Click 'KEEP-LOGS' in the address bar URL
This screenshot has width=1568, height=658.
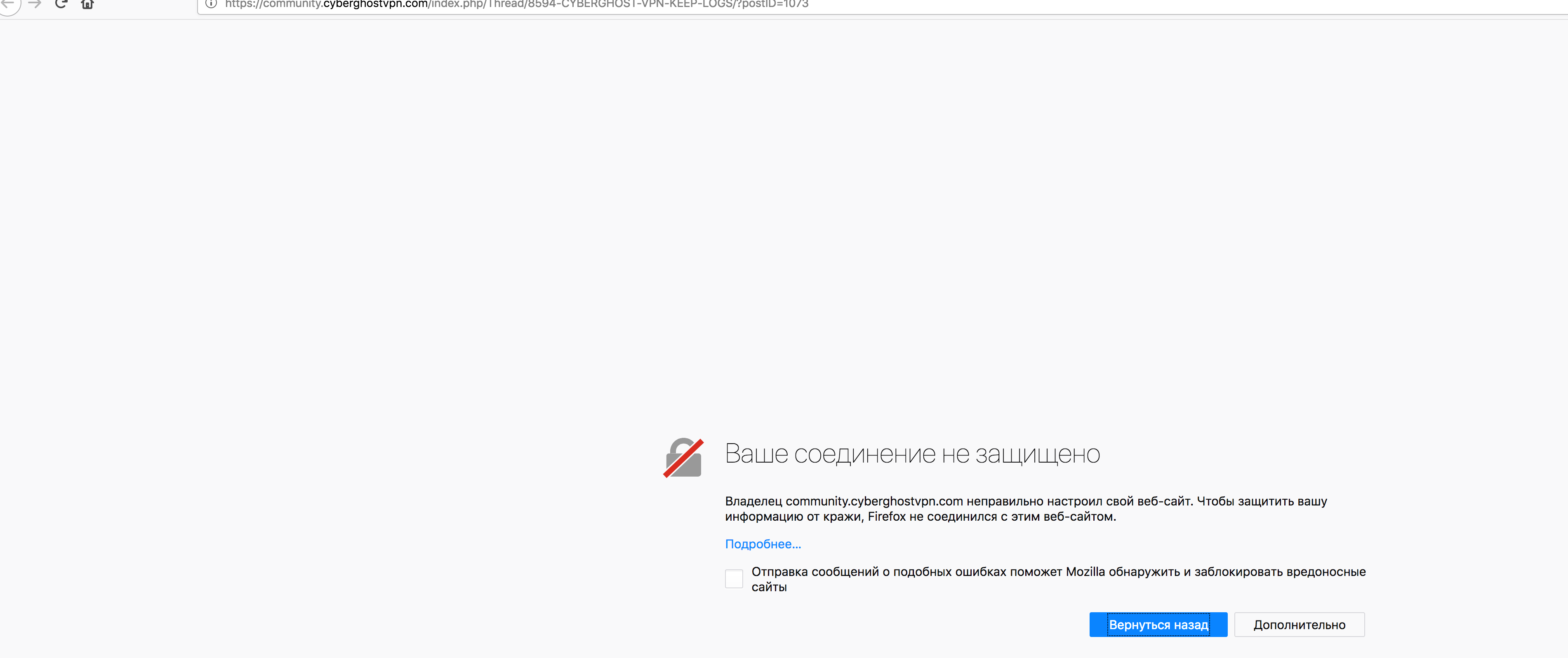pyautogui.click(x=701, y=4)
